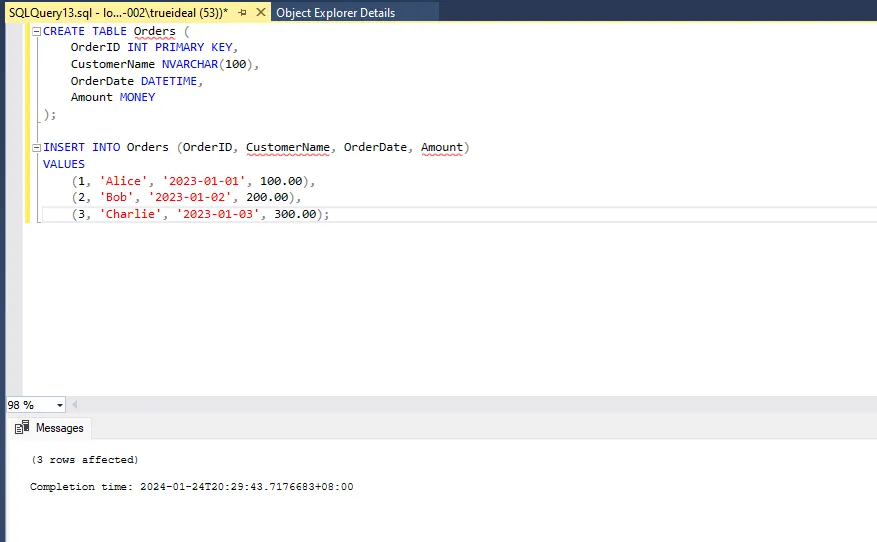This screenshot has width=877, height=542.
Task: Click into the zoom percentage text field
Action: [27, 405]
